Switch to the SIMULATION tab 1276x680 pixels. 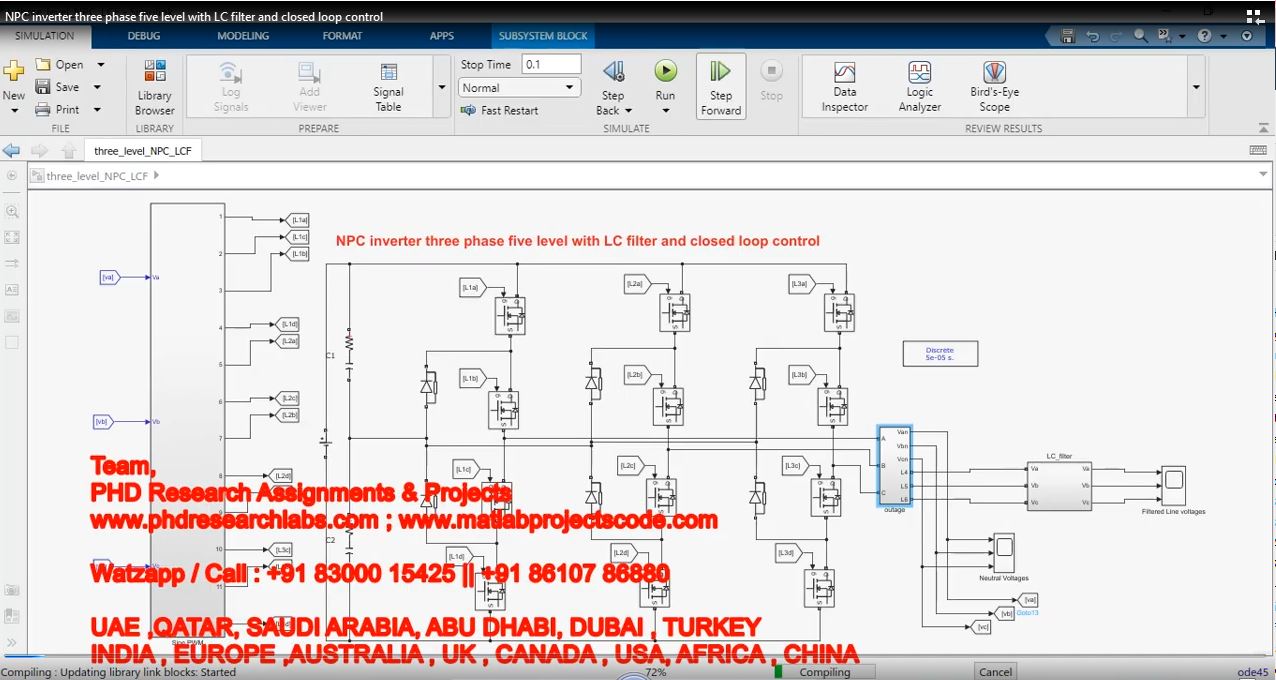45,36
